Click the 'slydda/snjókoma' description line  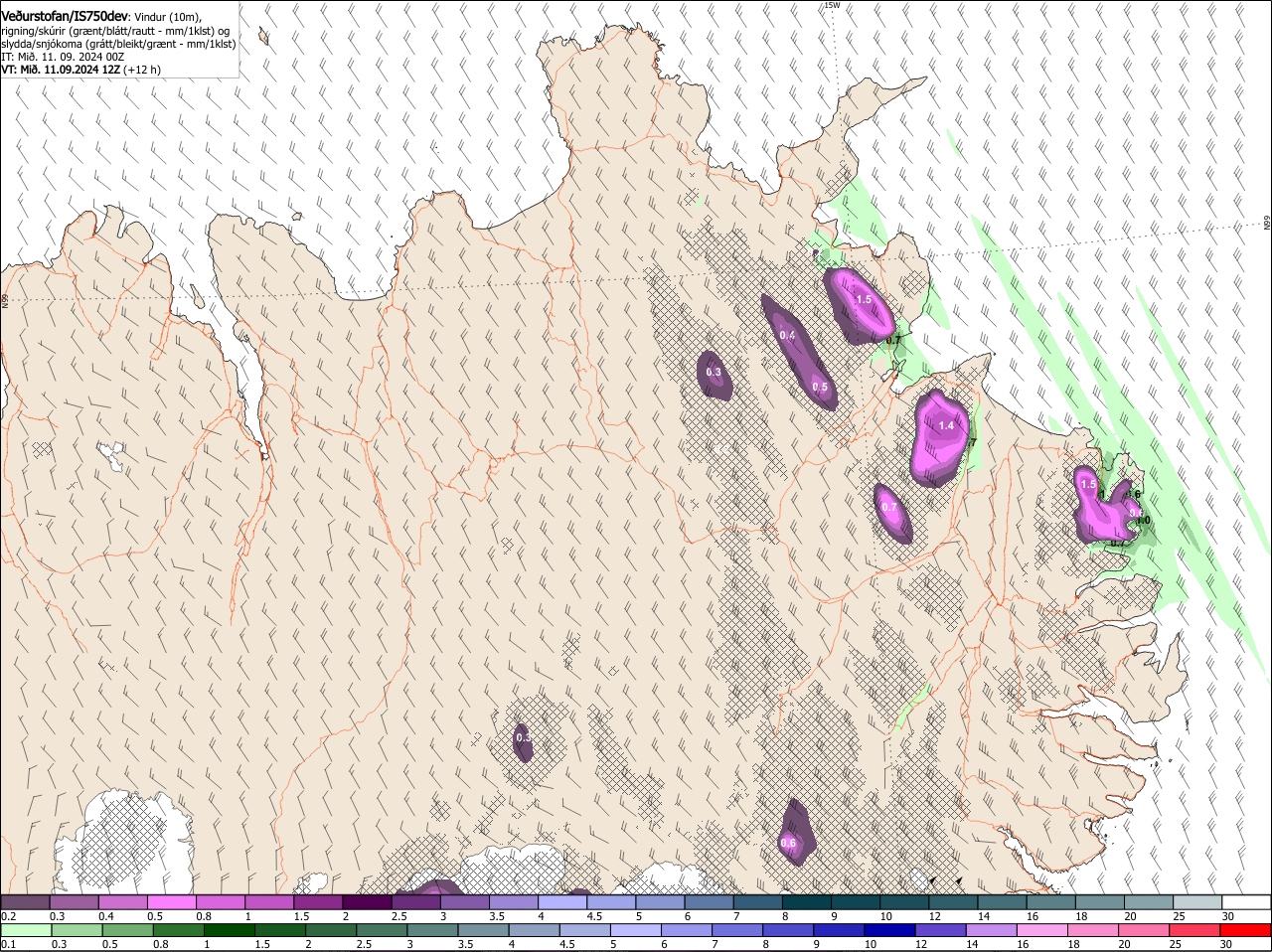(118, 44)
